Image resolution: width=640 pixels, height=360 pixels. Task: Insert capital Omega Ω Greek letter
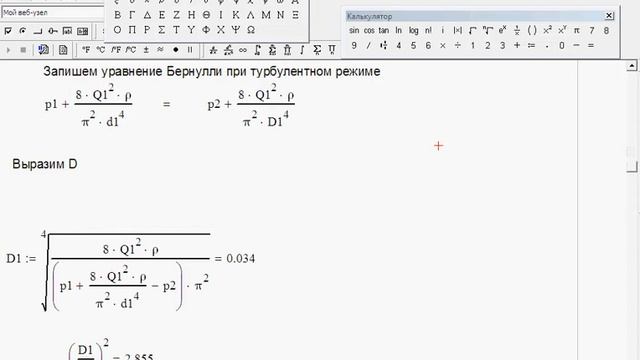251,30
